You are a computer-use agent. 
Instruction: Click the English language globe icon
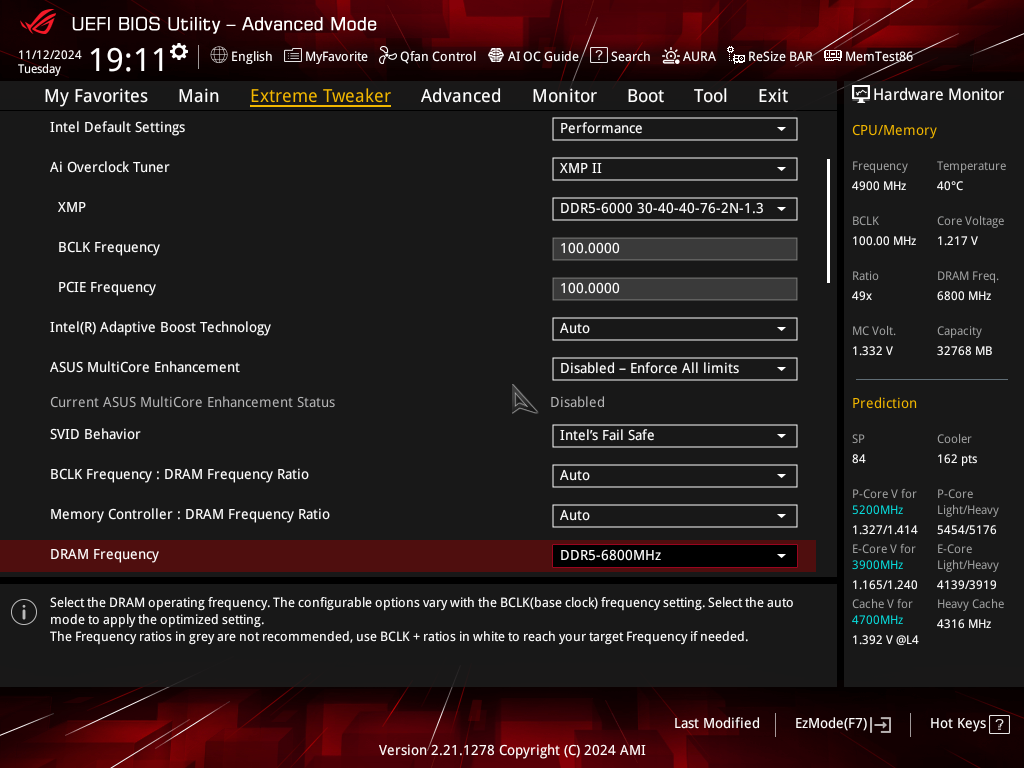click(219, 56)
